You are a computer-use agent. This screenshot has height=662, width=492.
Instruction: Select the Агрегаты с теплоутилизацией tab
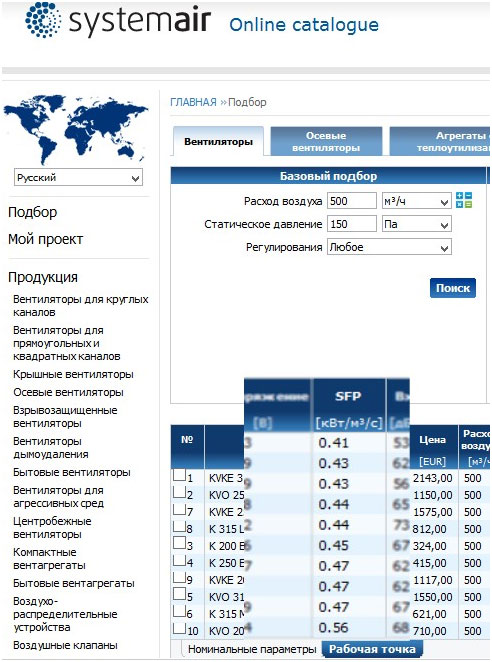(440, 141)
